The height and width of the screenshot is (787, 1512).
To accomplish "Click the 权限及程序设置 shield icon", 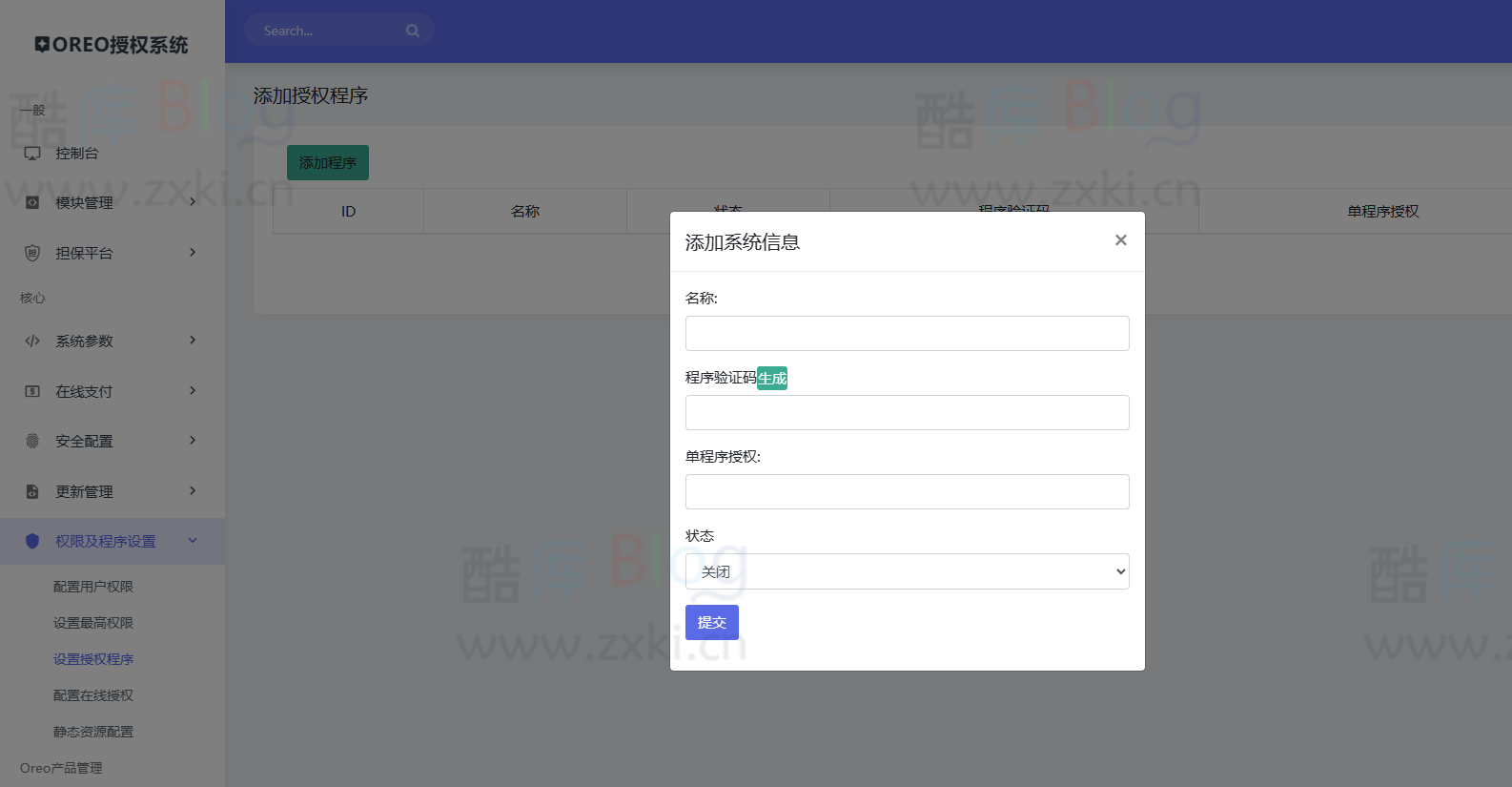I will pyautogui.click(x=32, y=541).
